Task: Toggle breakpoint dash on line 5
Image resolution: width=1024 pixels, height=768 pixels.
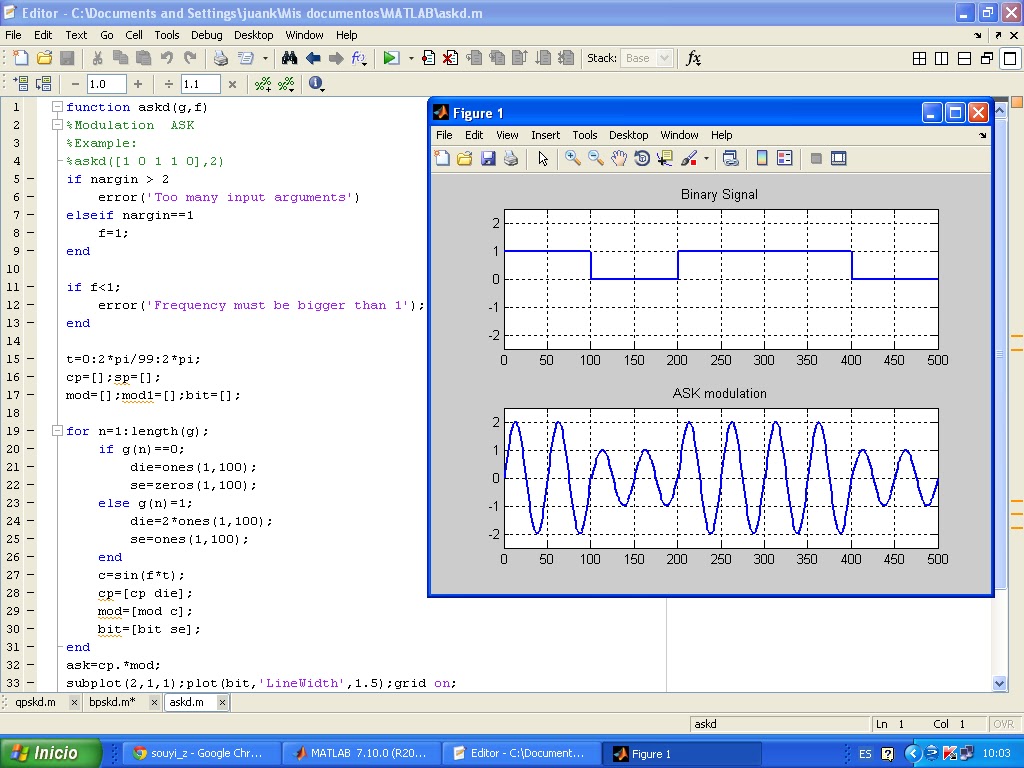Action: click(x=30, y=179)
